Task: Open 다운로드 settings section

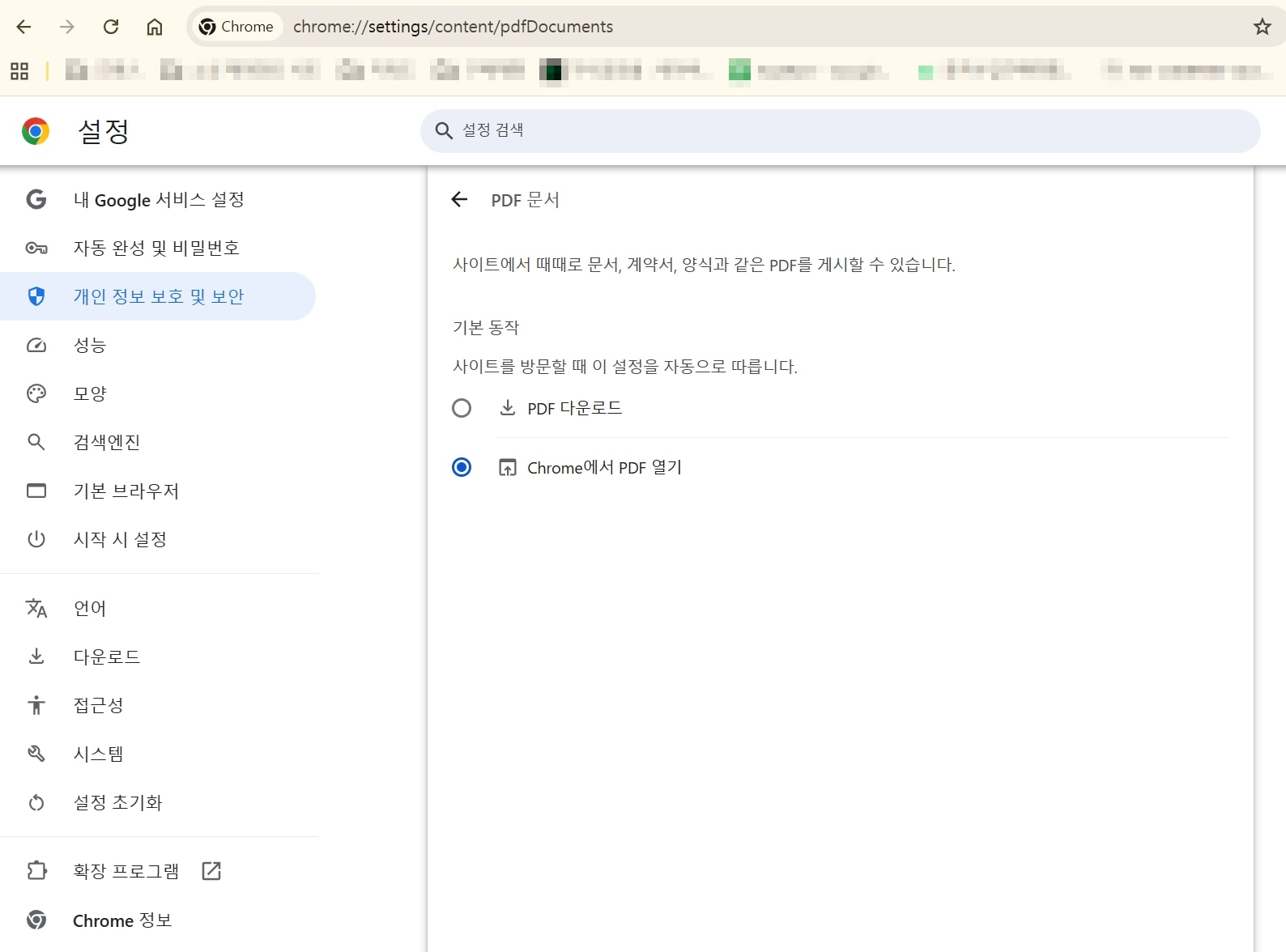Action: click(x=158, y=657)
